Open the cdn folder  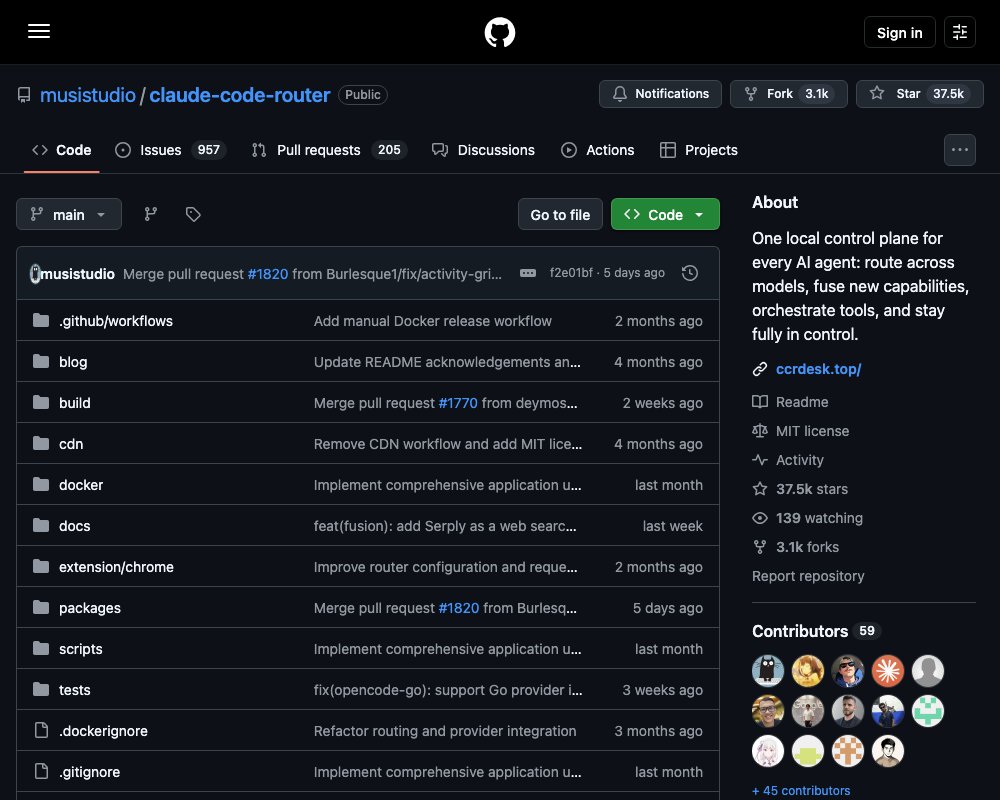[x=71, y=444]
